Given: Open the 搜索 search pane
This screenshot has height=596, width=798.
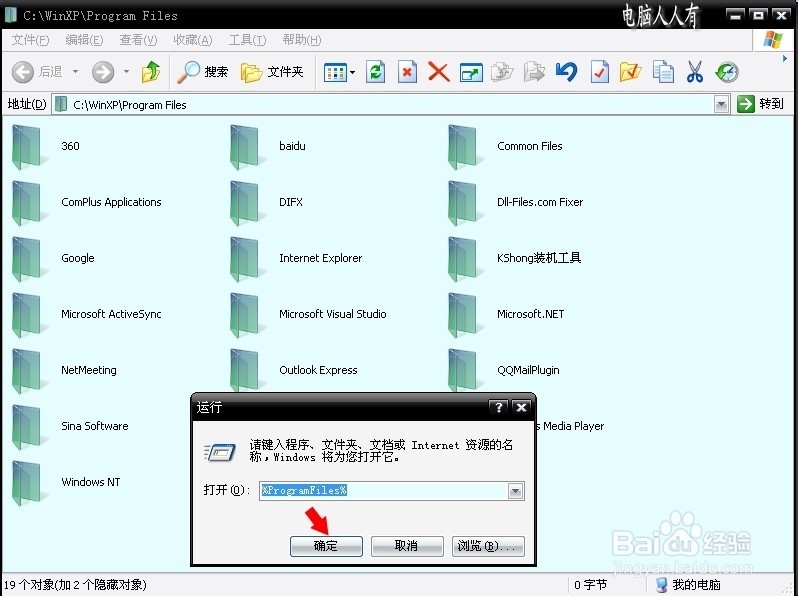Looking at the screenshot, I should pos(203,72).
